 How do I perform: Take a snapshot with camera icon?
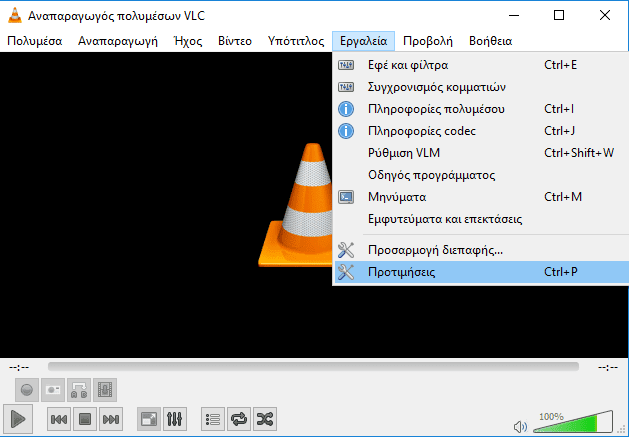pos(53,390)
